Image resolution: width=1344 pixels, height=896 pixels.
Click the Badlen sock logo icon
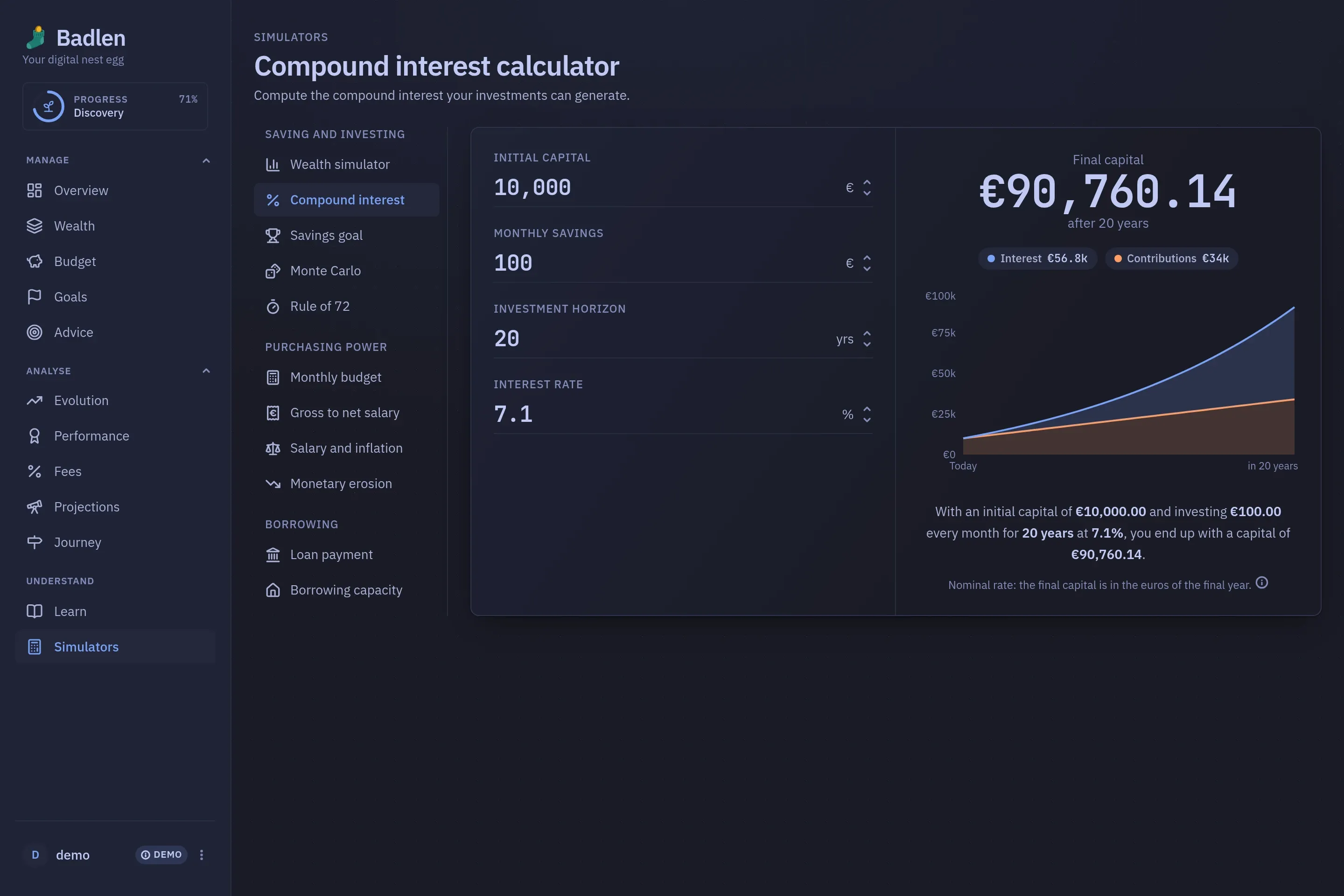coord(36,38)
